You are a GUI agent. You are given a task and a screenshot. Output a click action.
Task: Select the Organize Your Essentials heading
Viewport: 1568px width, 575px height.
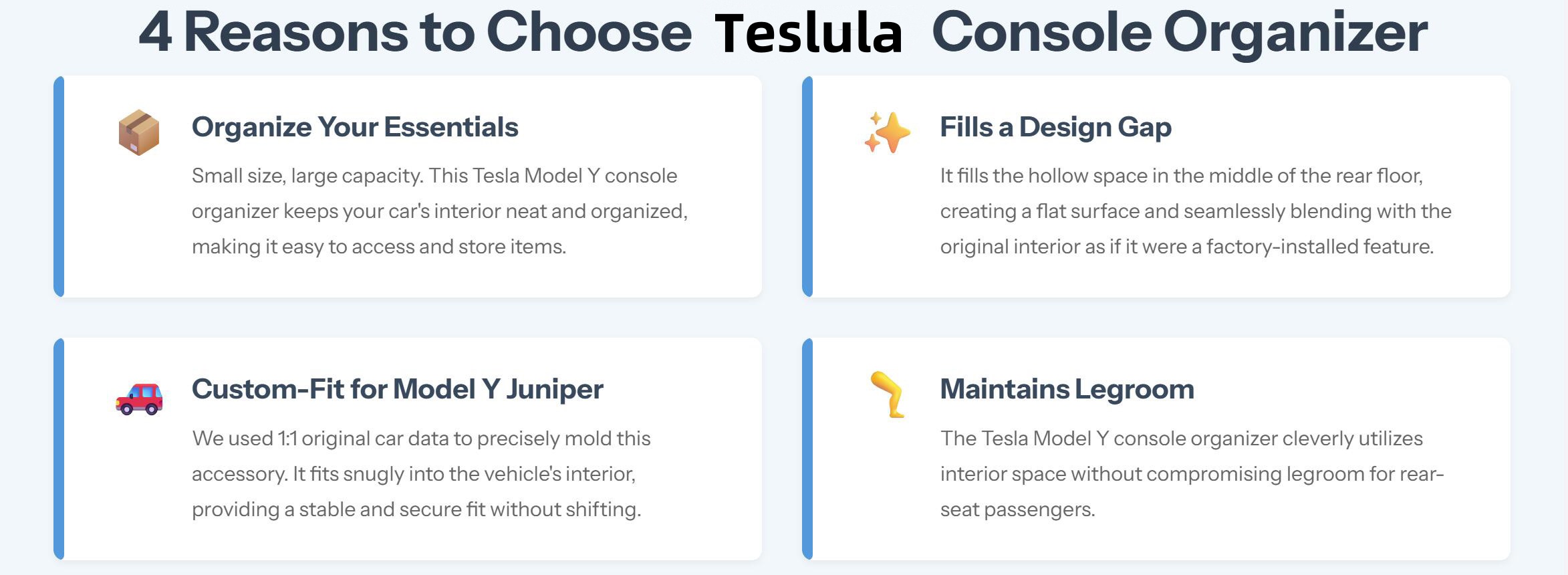[355, 127]
